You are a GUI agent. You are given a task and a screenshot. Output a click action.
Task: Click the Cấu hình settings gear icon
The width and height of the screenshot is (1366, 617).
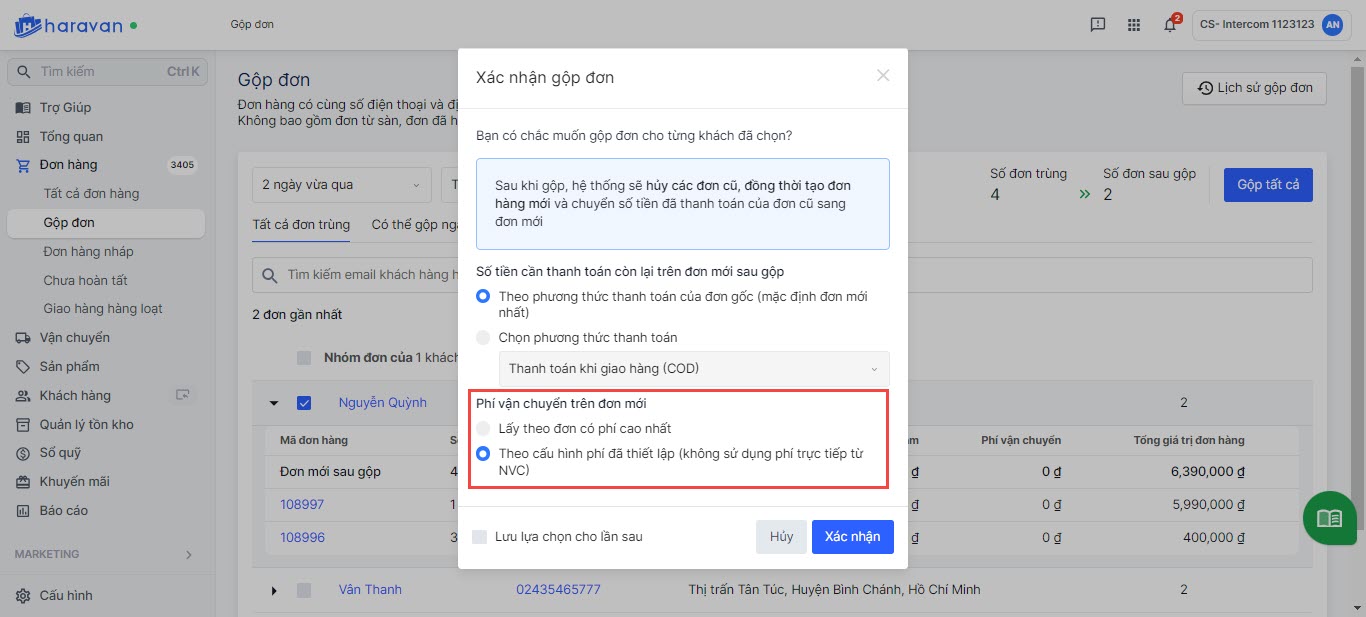23,596
